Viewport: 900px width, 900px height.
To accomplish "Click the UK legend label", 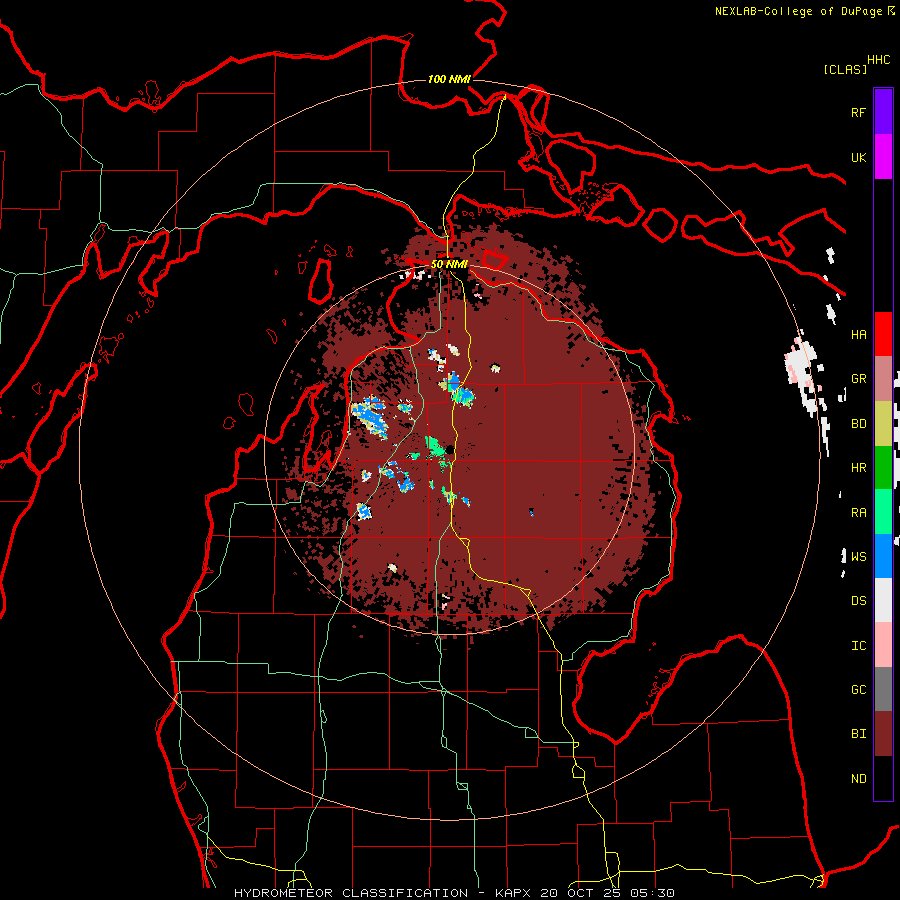I will (858, 157).
